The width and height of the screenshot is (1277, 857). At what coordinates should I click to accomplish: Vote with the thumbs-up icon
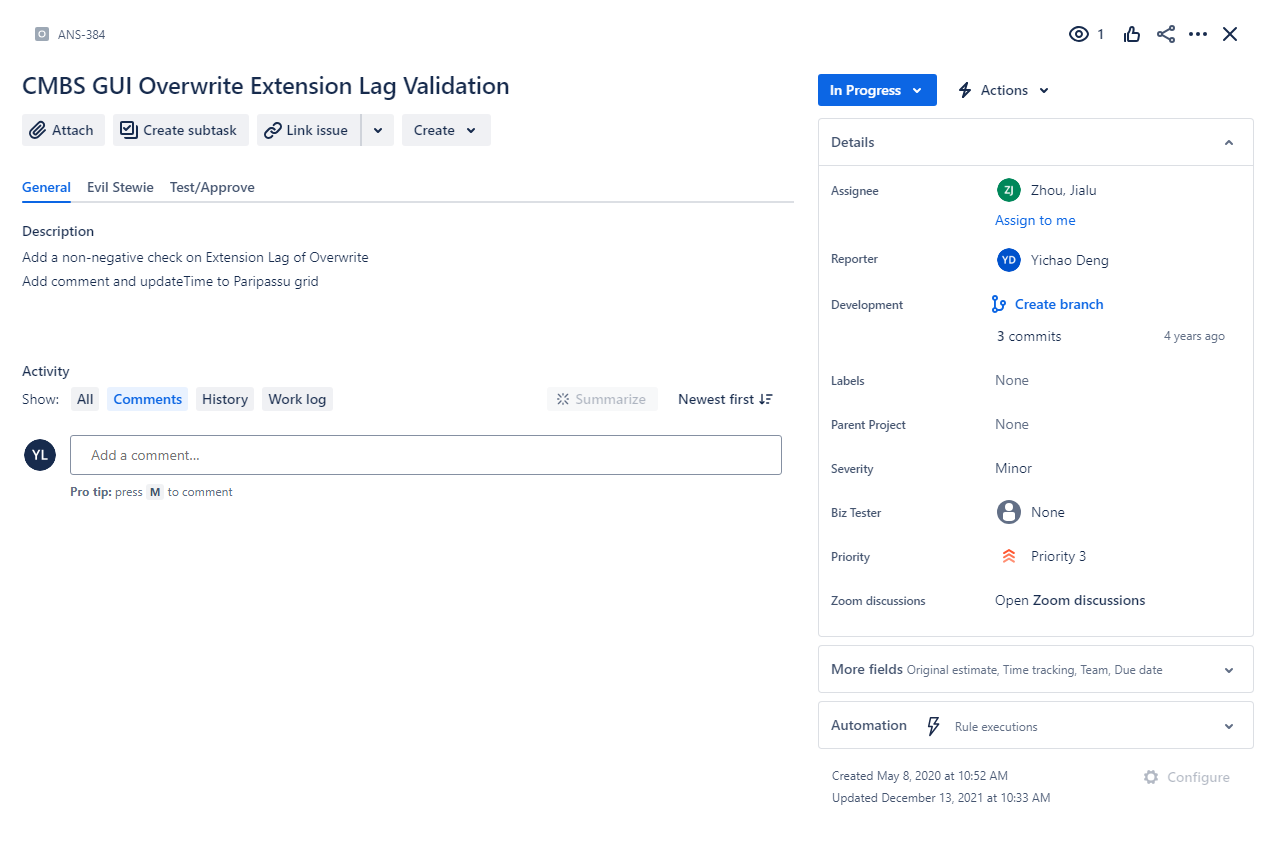1132,34
